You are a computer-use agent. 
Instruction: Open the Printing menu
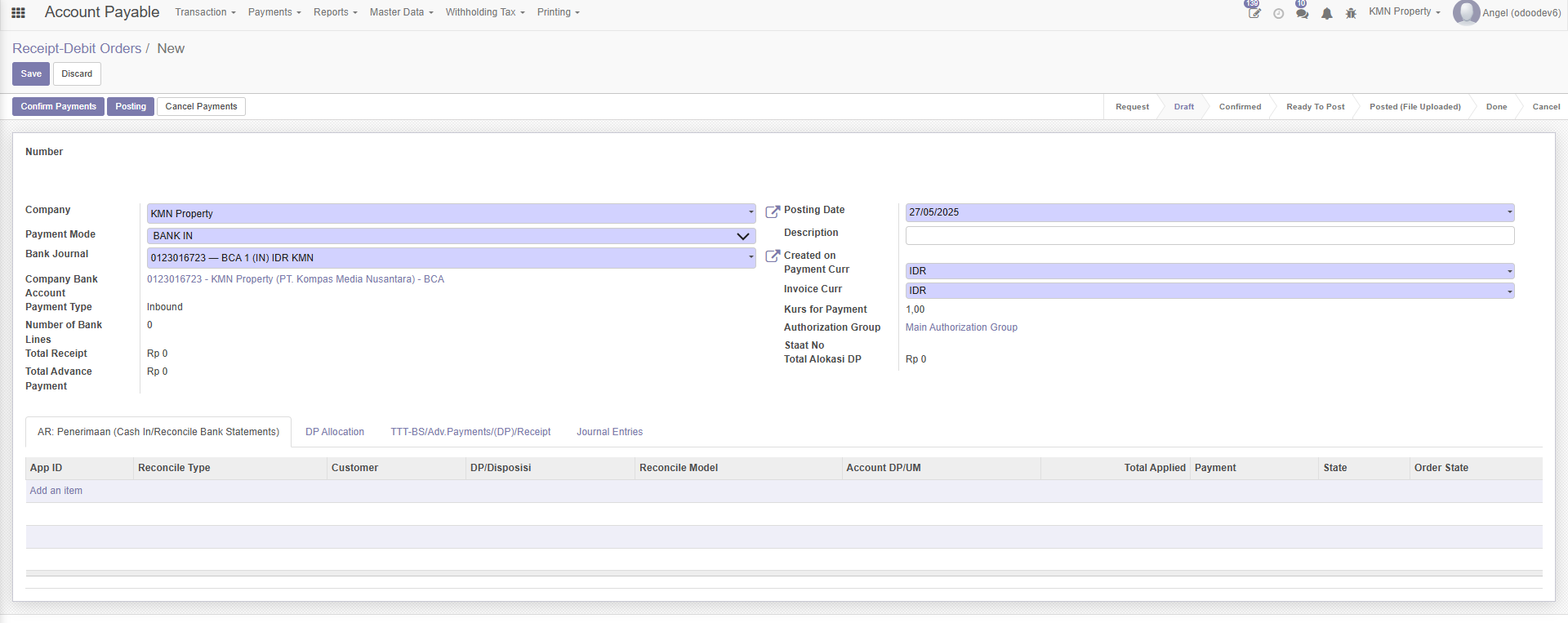(x=559, y=12)
